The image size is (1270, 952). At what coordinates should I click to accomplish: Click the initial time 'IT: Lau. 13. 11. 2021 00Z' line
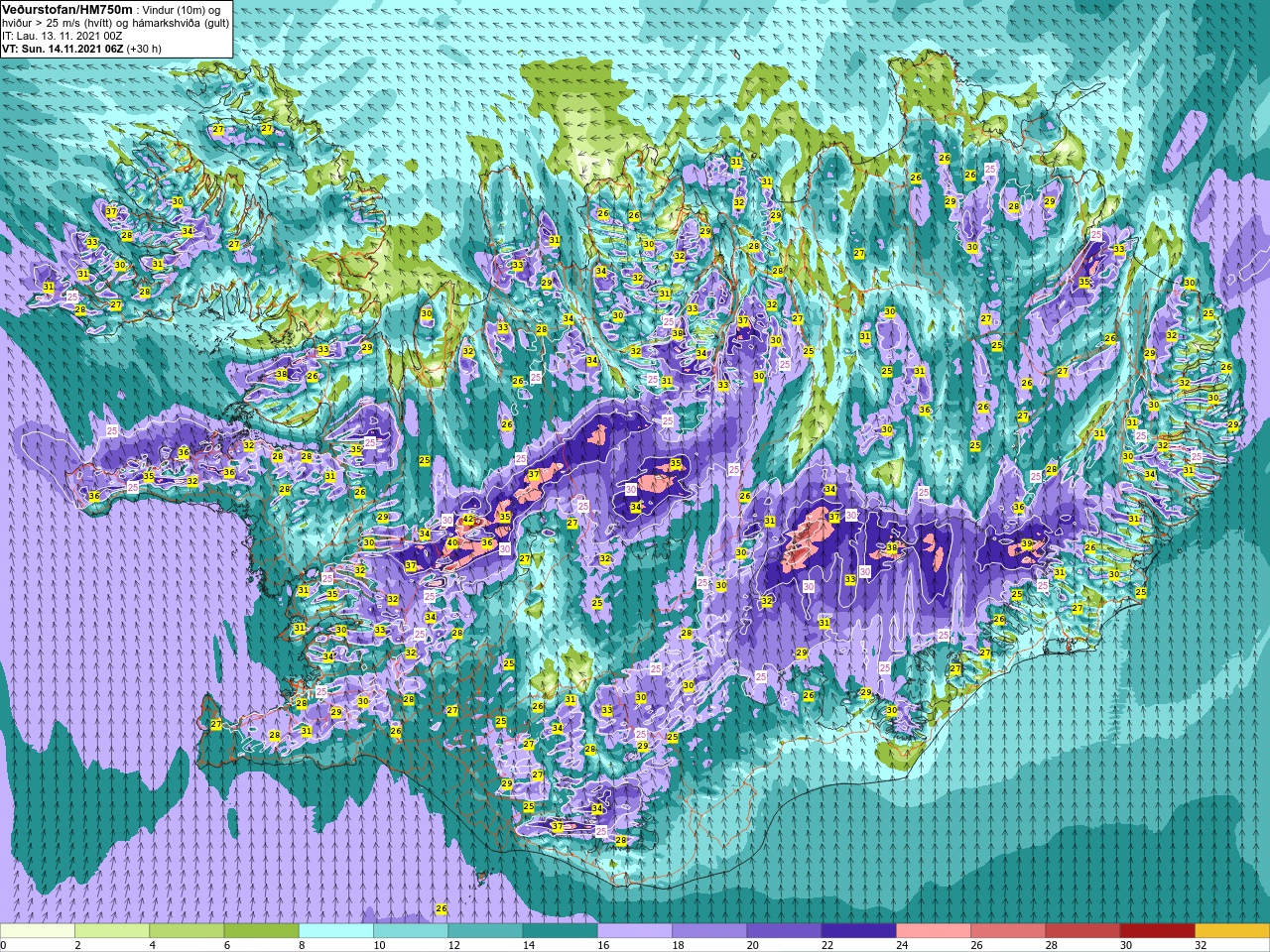(x=63, y=36)
